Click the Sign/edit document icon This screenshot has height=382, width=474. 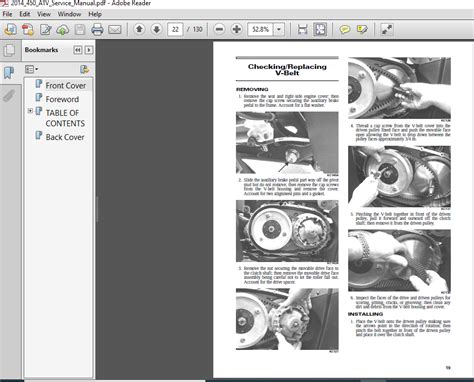click(x=45, y=30)
